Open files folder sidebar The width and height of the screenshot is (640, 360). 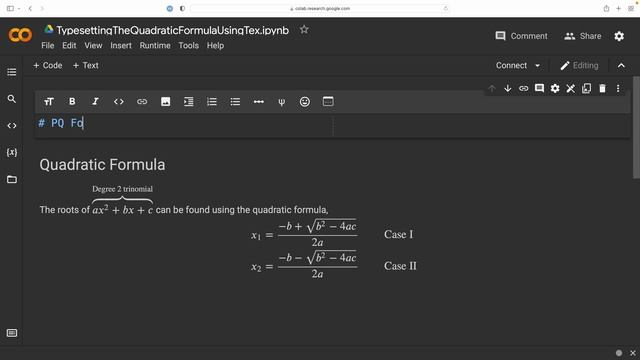pyautogui.click(x=12, y=179)
